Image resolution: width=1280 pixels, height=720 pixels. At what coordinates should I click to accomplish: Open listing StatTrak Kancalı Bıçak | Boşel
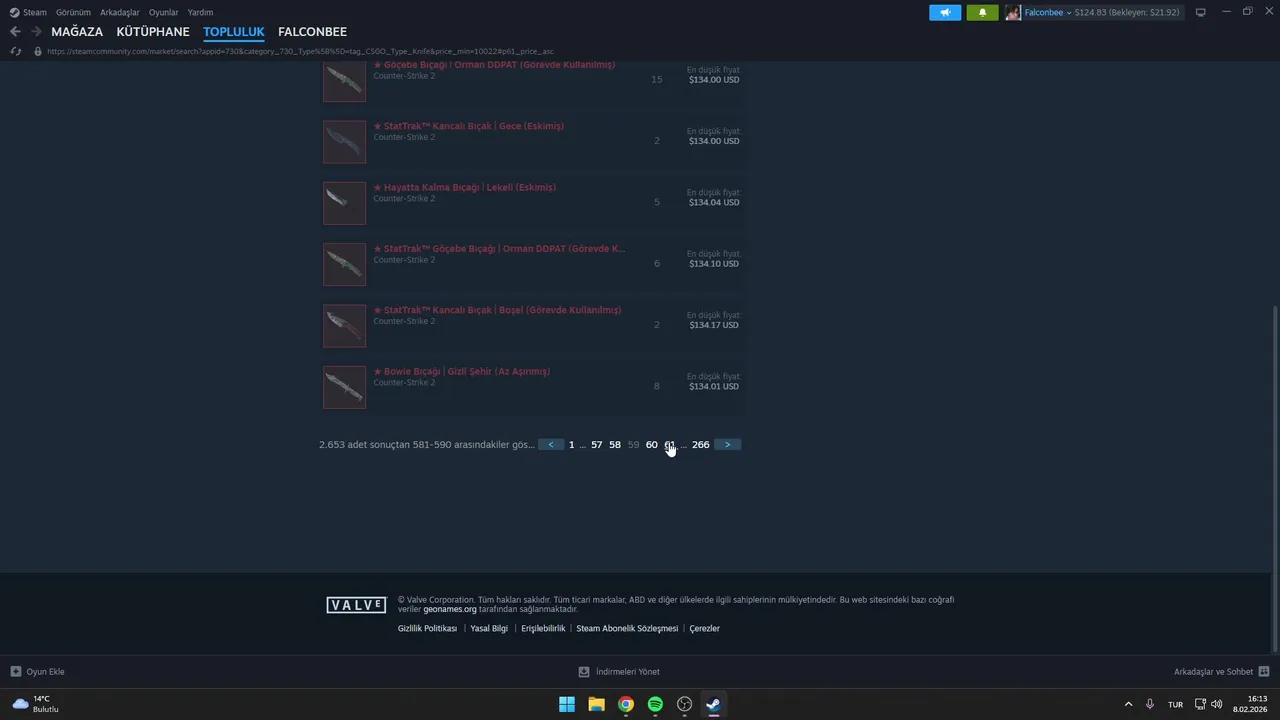(497, 310)
